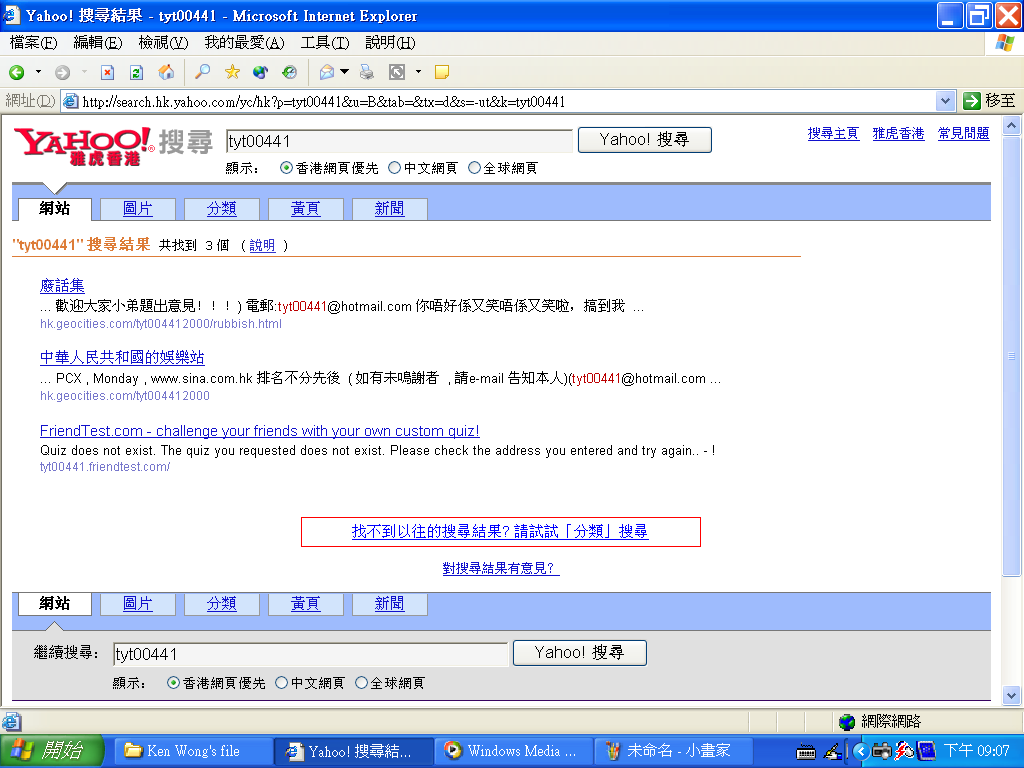The image size is (1024, 768).
Task: Click the page icon in address bar
Action: point(71,101)
